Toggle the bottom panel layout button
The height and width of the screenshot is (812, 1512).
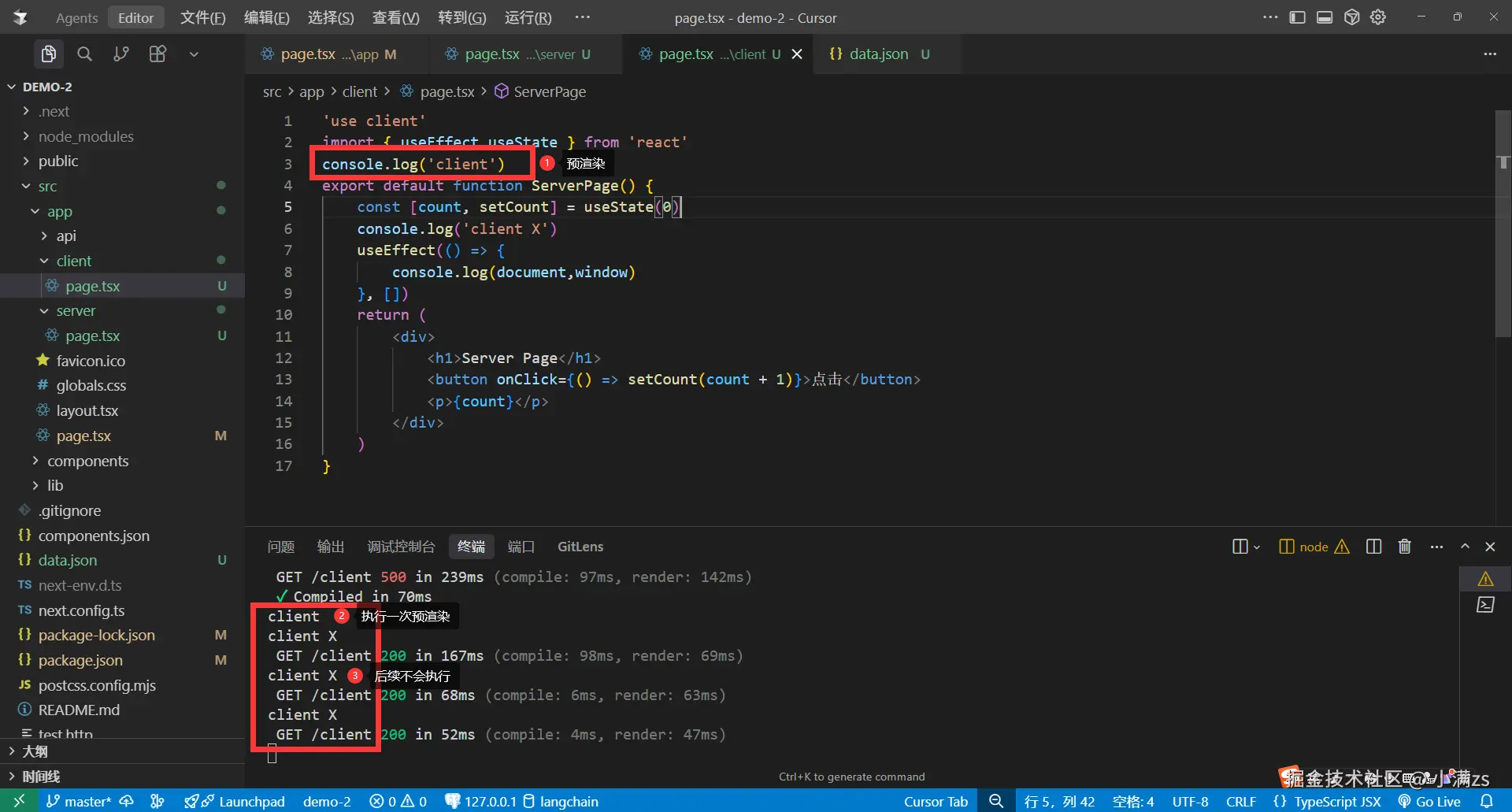(1325, 17)
